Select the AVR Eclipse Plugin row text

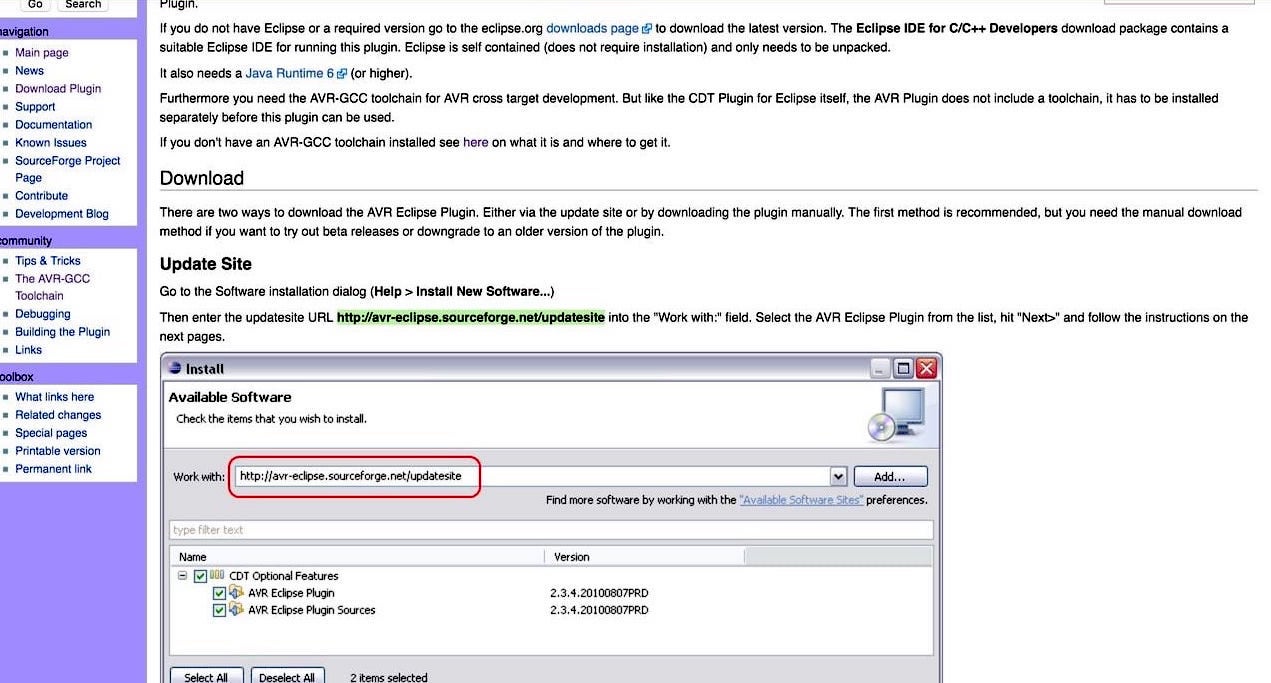(291, 593)
